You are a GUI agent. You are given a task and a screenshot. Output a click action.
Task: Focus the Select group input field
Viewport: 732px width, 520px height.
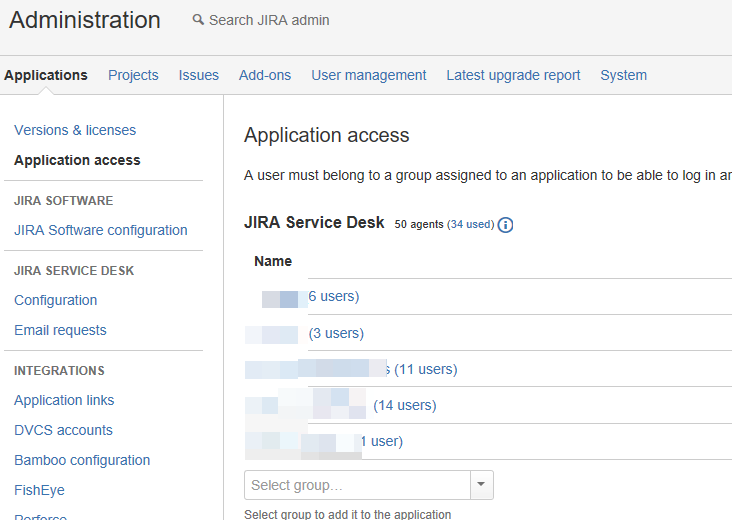point(357,485)
